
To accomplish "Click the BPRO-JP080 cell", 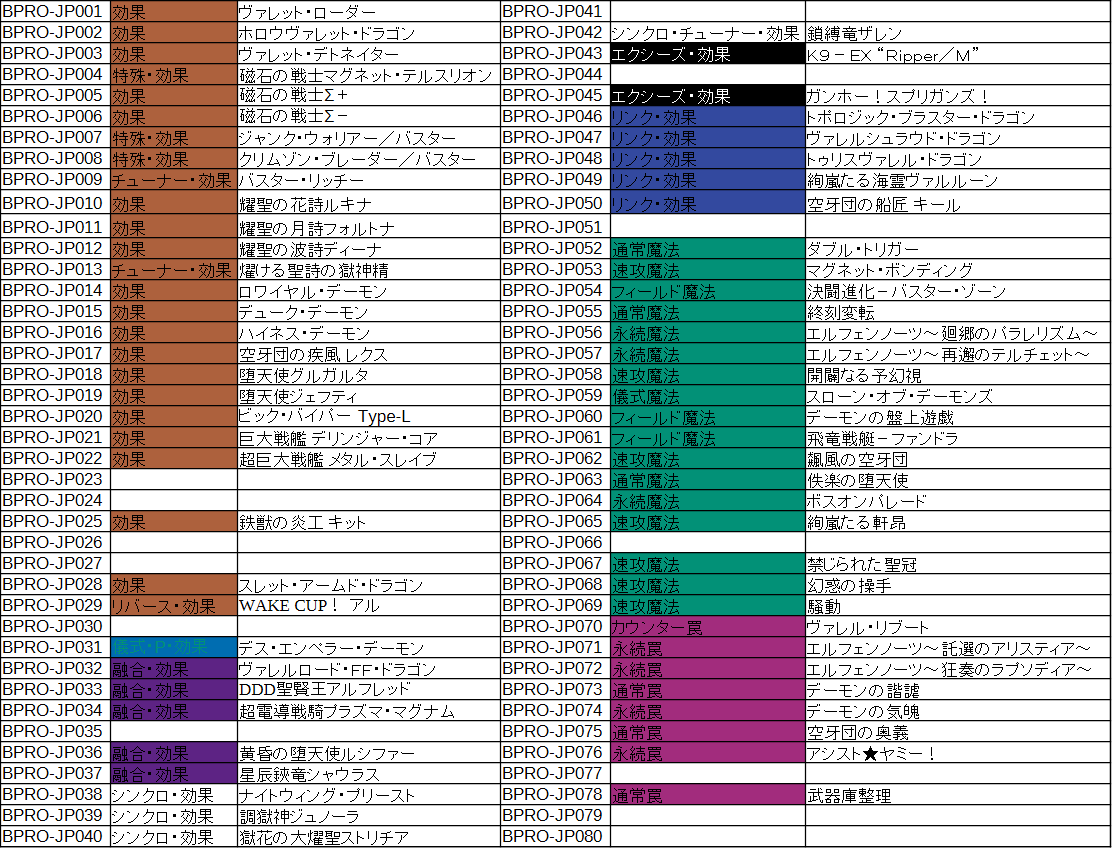I will coord(554,837).
